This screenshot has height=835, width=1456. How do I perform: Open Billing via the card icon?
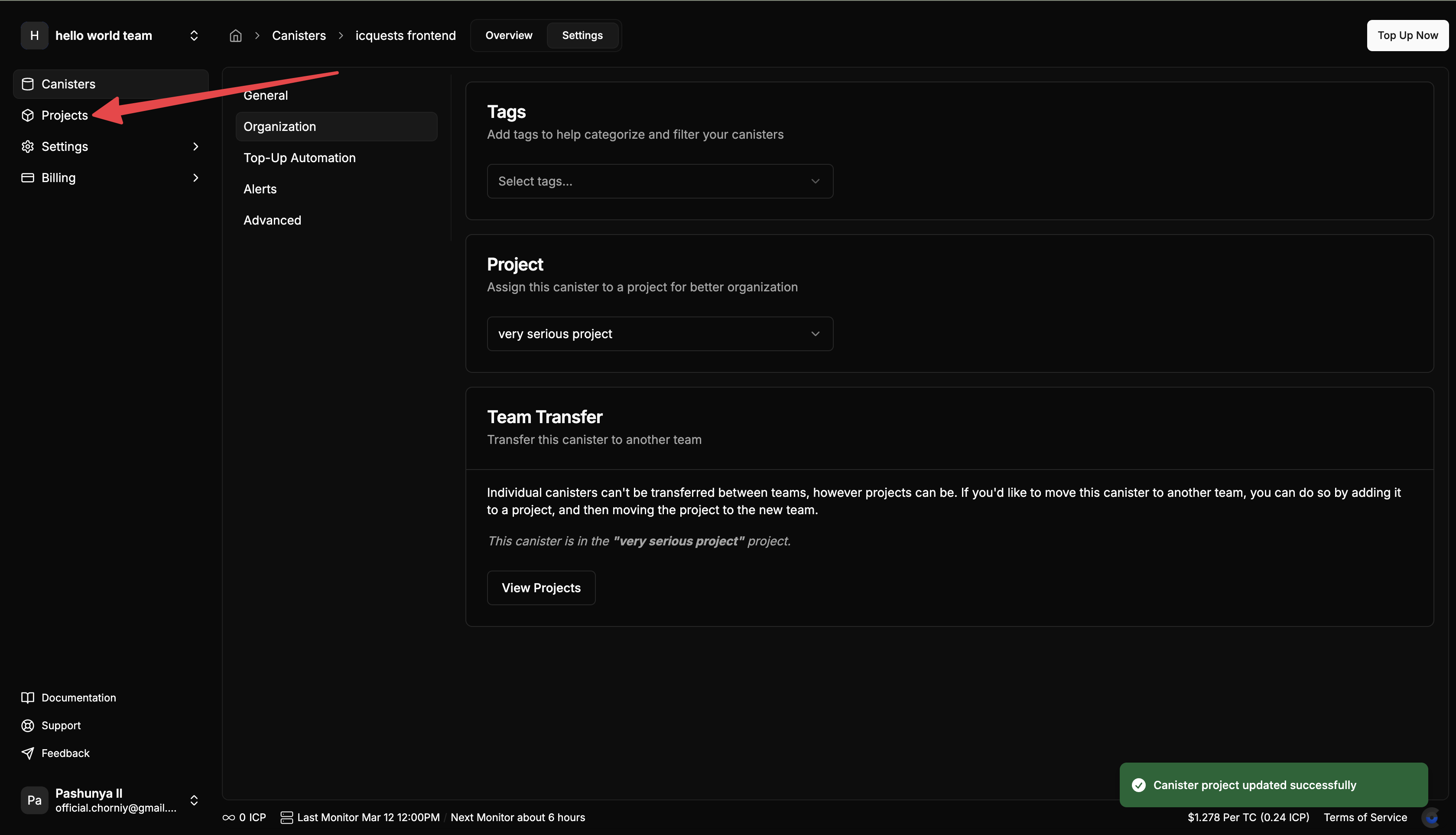[x=27, y=178]
